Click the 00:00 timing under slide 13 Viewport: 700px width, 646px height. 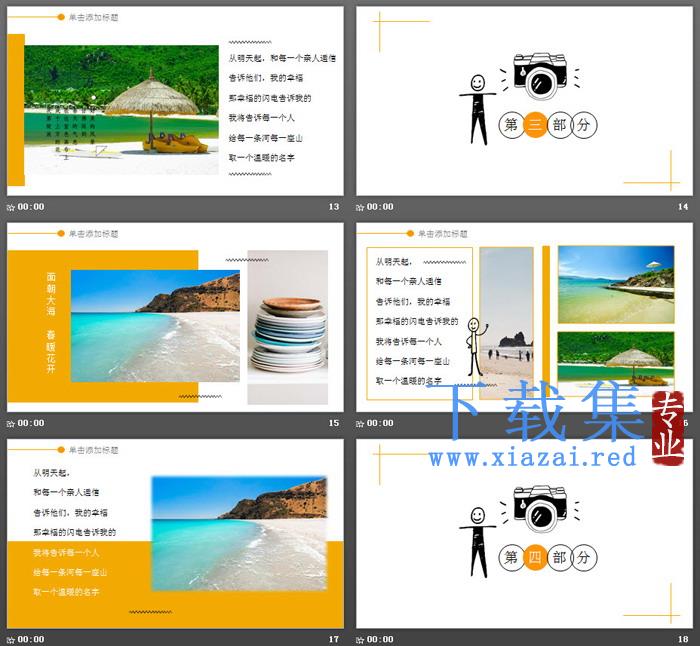[31, 207]
